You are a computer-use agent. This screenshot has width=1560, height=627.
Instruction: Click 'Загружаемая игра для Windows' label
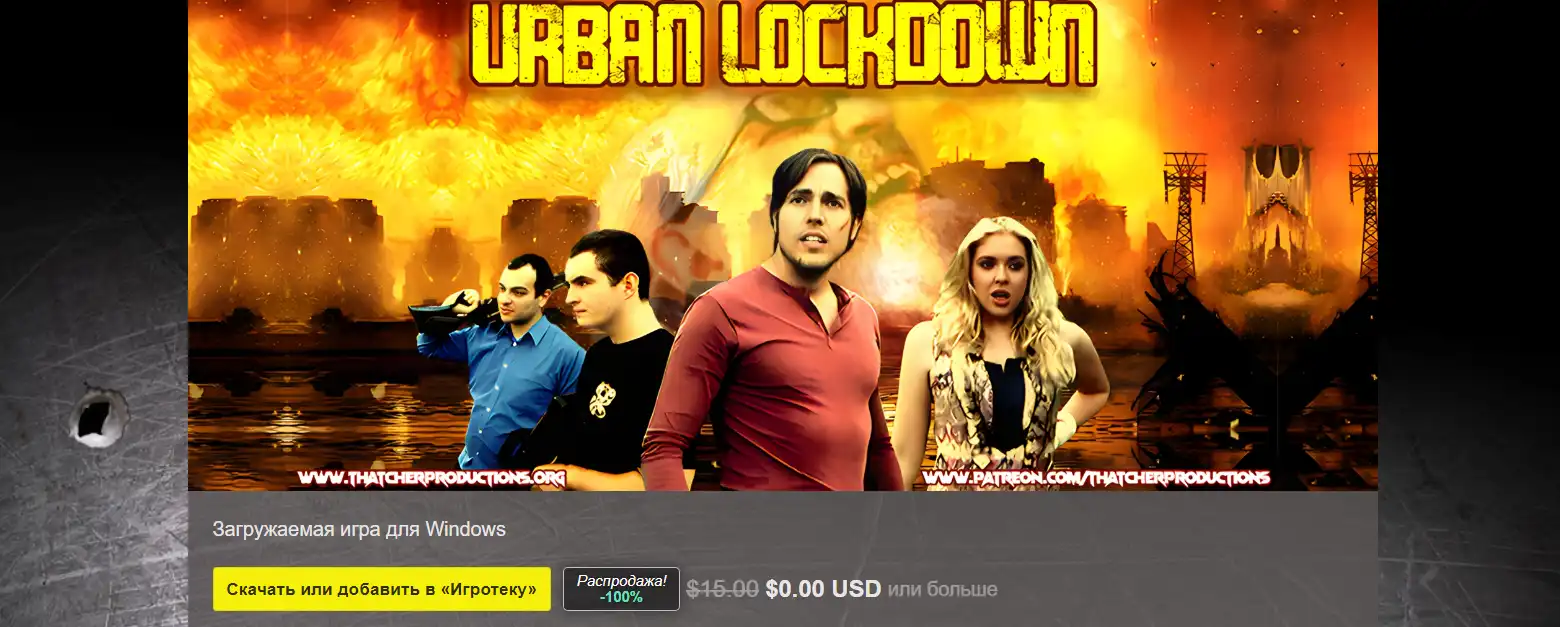point(359,530)
